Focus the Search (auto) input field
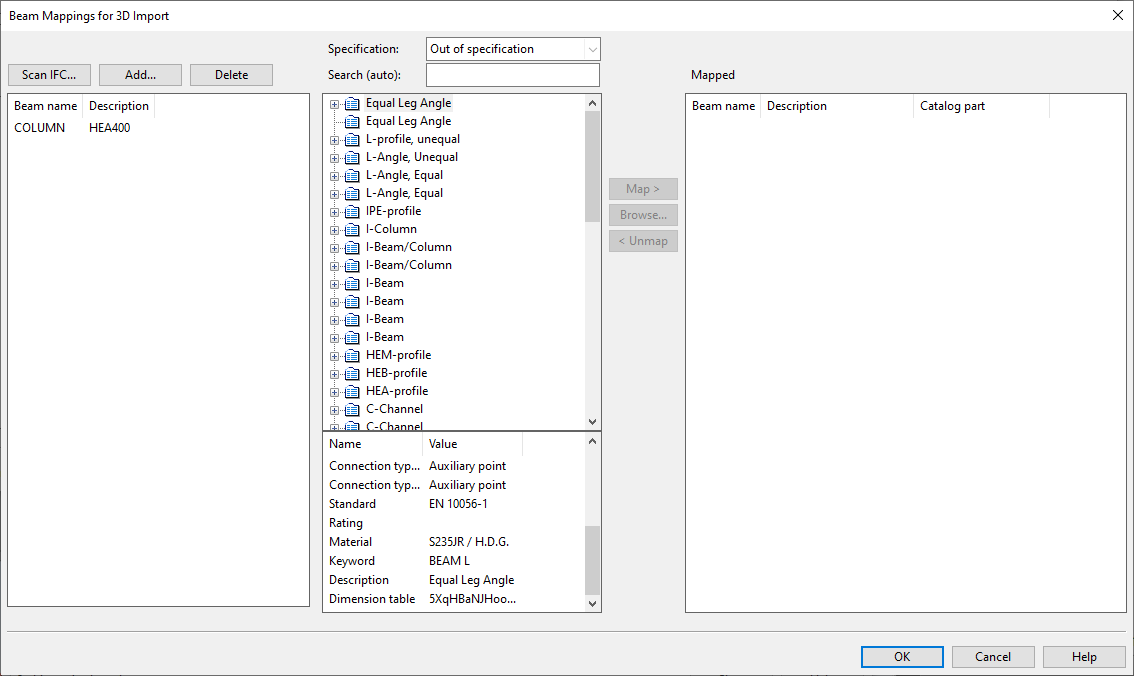Image resolution: width=1134 pixels, height=676 pixels. [512, 75]
